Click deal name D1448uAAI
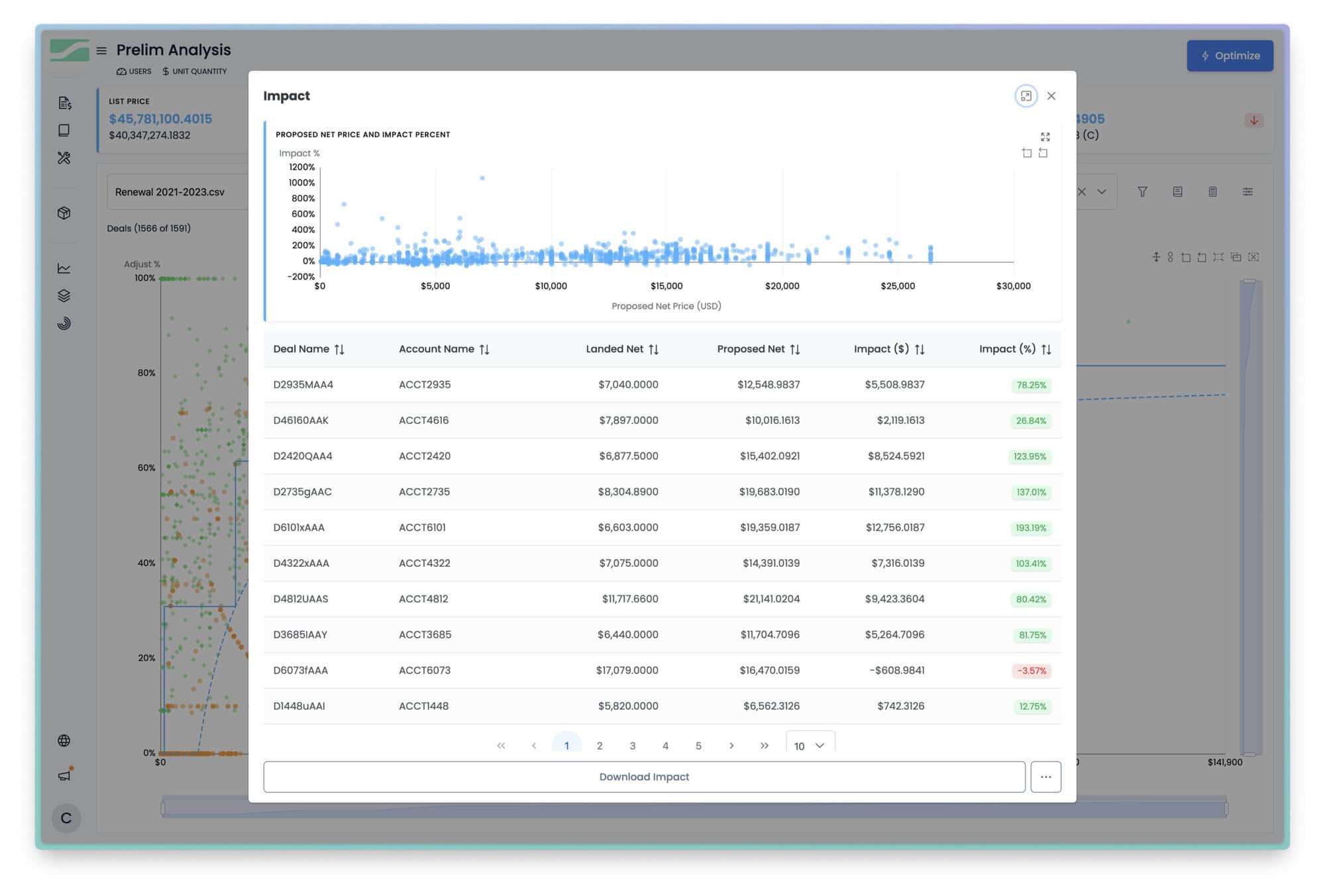This screenshot has height=896, width=1325. click(299, 706)
